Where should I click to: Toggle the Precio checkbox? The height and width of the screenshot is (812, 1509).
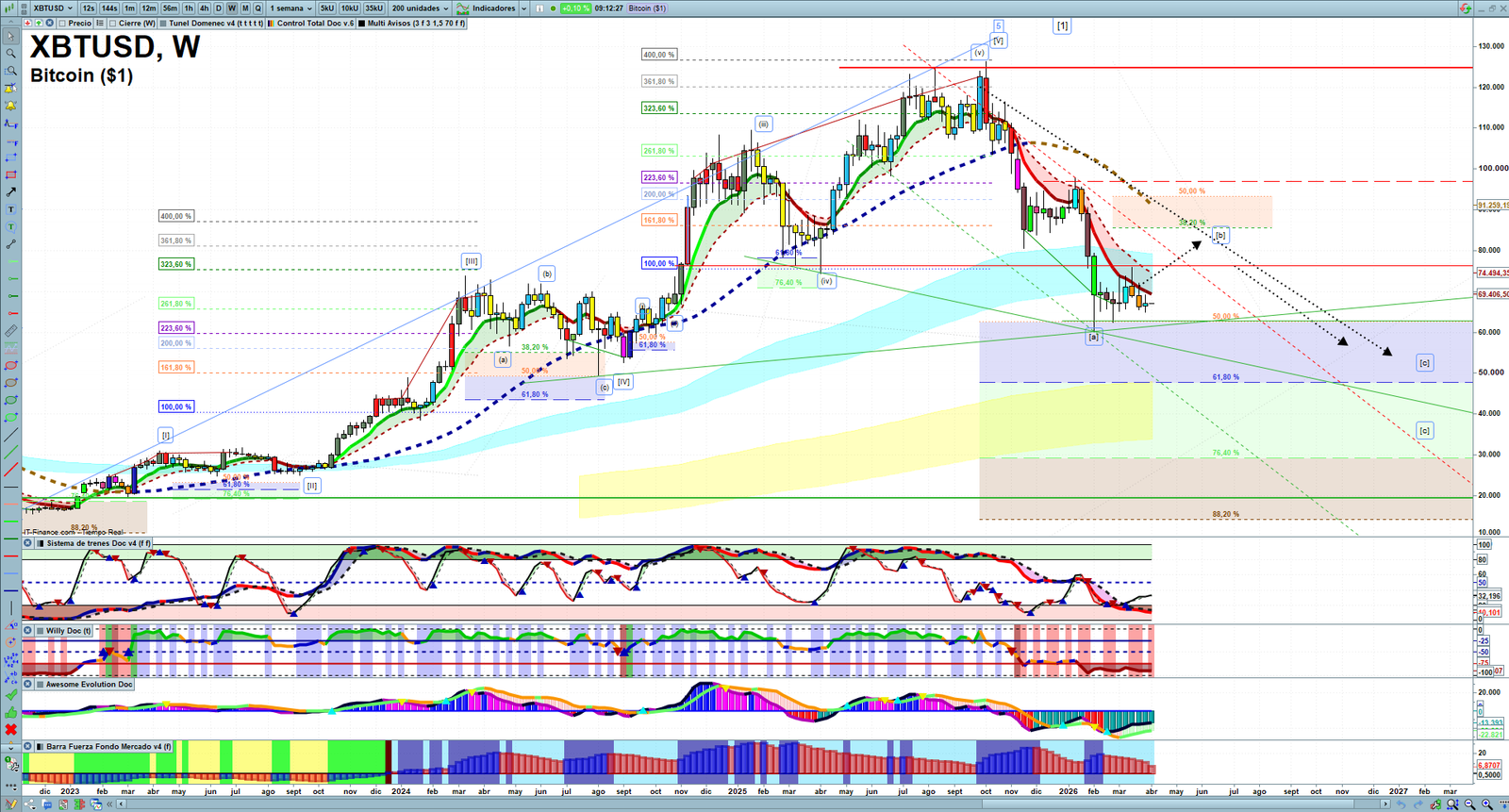coord(62,23)
